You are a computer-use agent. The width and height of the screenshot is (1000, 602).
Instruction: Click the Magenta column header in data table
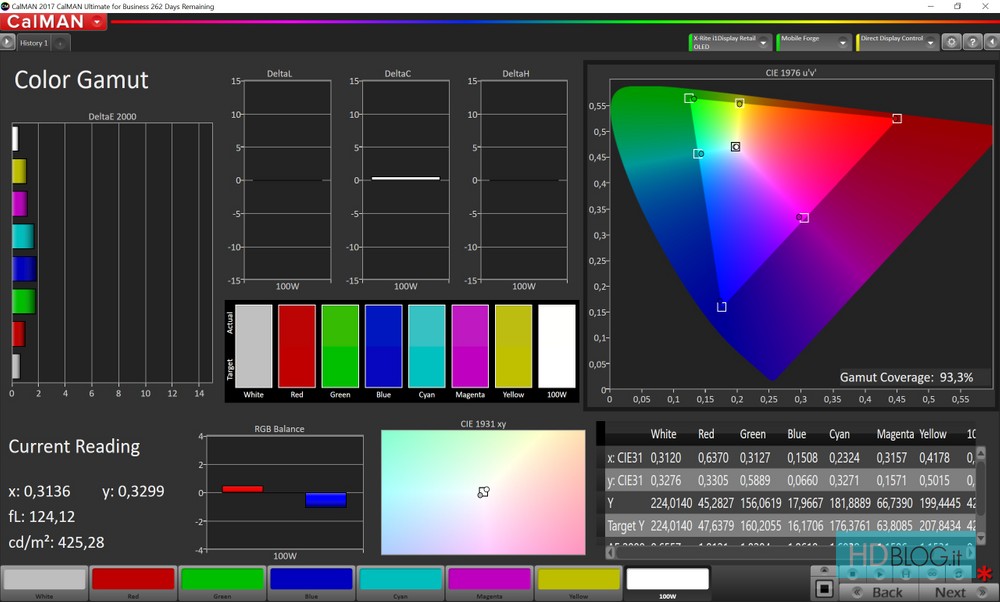click(895, 434)
